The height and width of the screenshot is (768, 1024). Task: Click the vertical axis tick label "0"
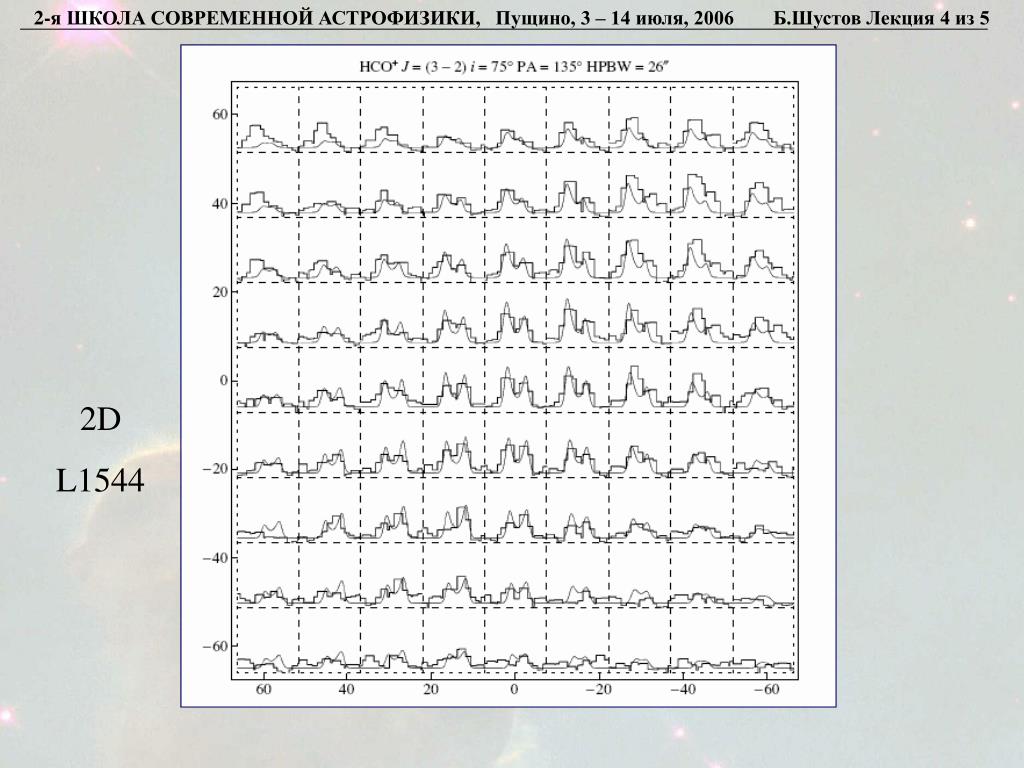coord(224,381)
